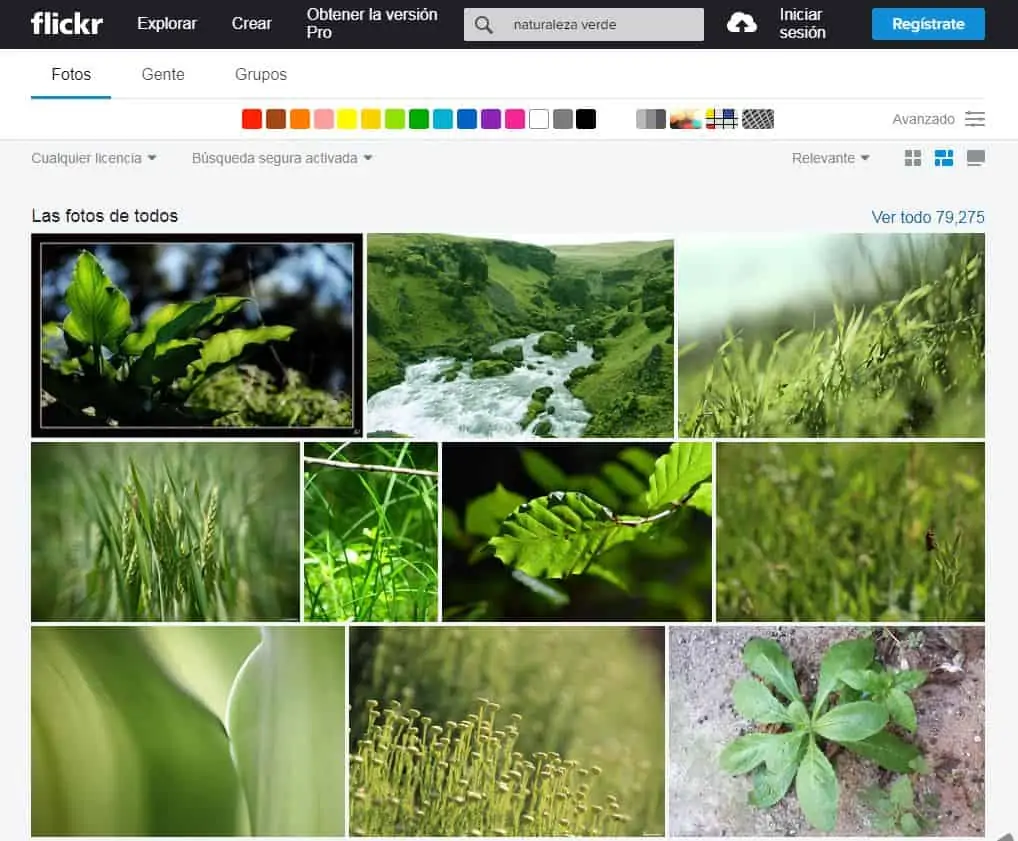Open the Explorar menu
The width and height of the screenshot is (1018, 841).
coord(167,24)
